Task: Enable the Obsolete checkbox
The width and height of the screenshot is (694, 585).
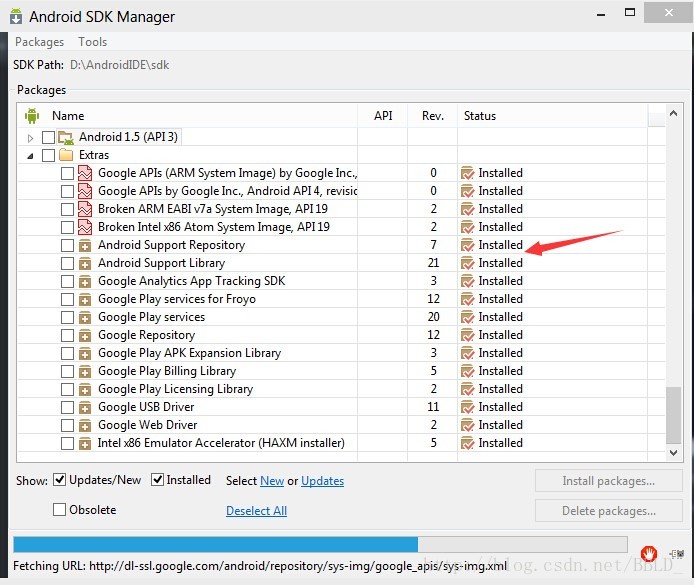Action: (59, 510)
